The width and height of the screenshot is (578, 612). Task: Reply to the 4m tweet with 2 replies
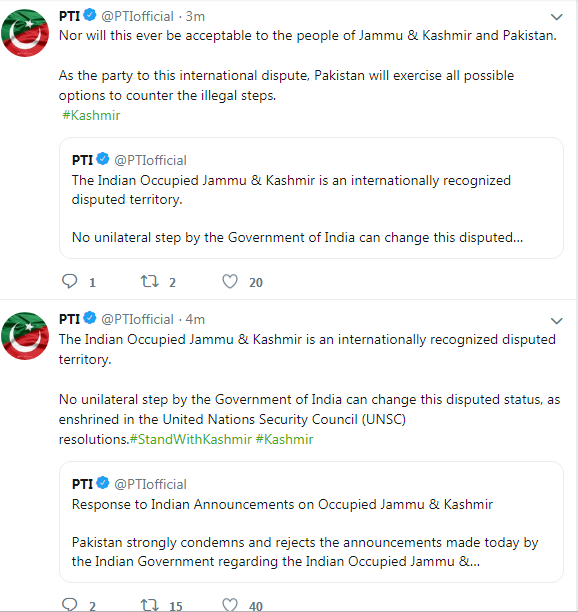coord(70,604)
